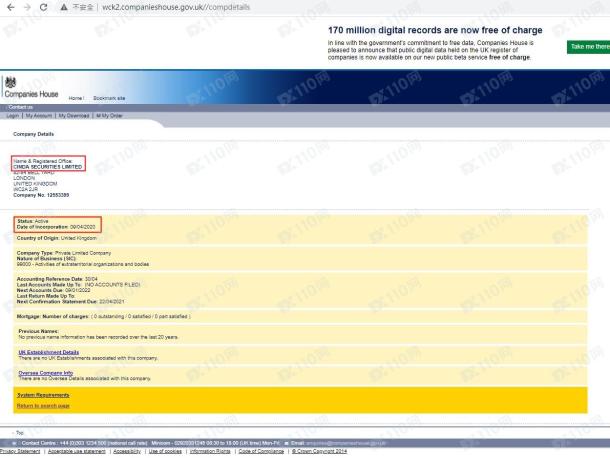Open the Home navigation link
The height and width of the screenshot is (458, 610).
click(75, 98)
